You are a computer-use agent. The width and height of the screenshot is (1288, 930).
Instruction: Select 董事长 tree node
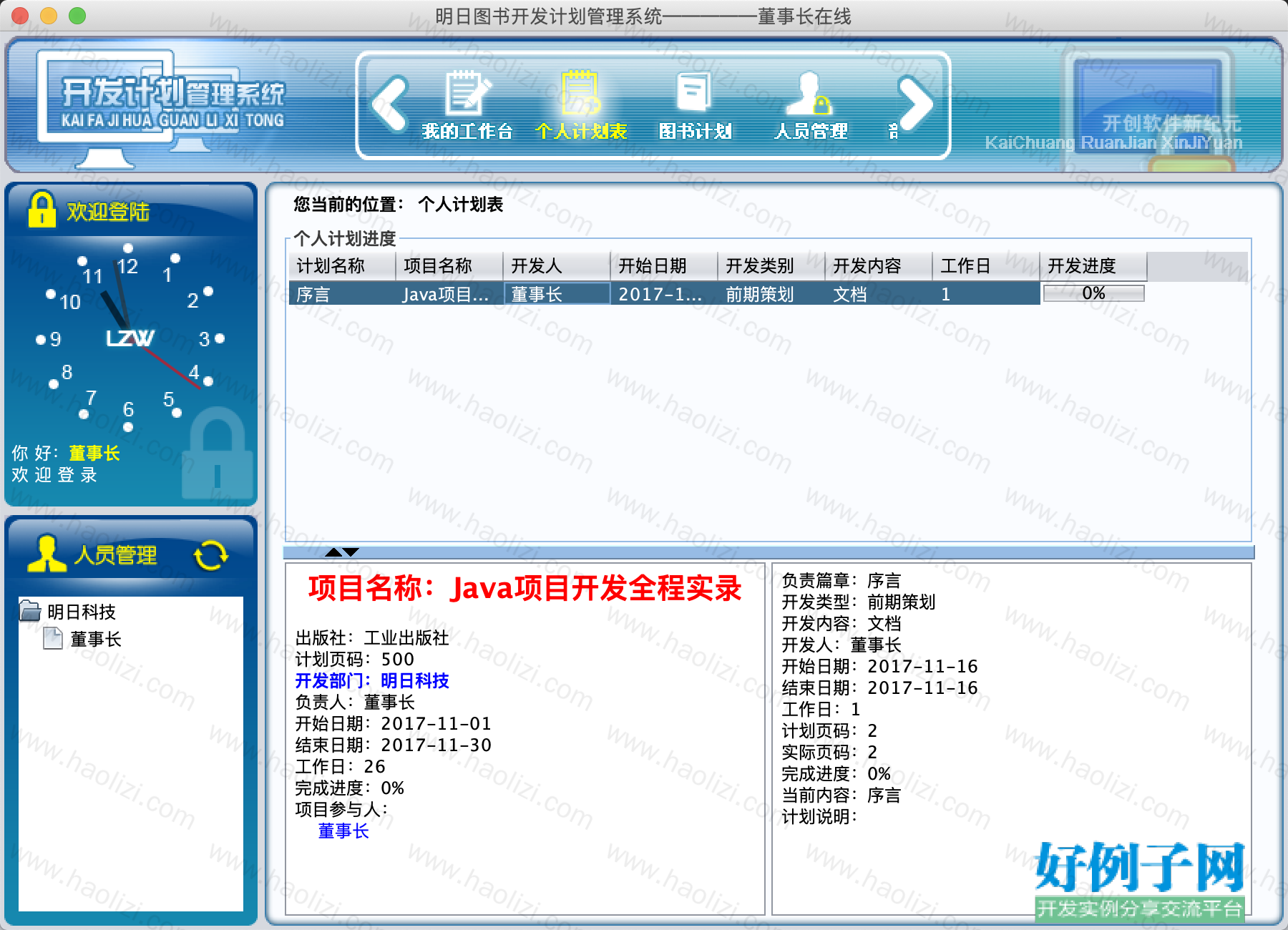(x=96, y=639)
